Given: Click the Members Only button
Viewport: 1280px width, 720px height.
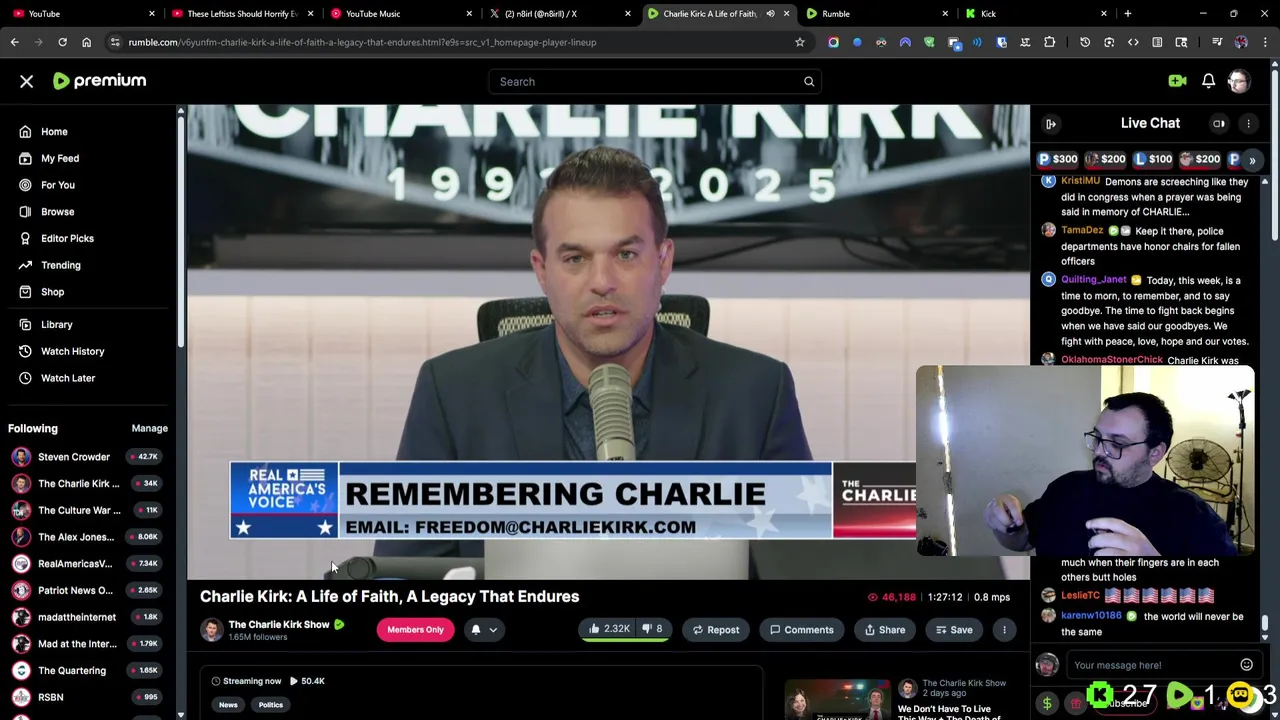Looking at the screenshot, I should [415, 629].
